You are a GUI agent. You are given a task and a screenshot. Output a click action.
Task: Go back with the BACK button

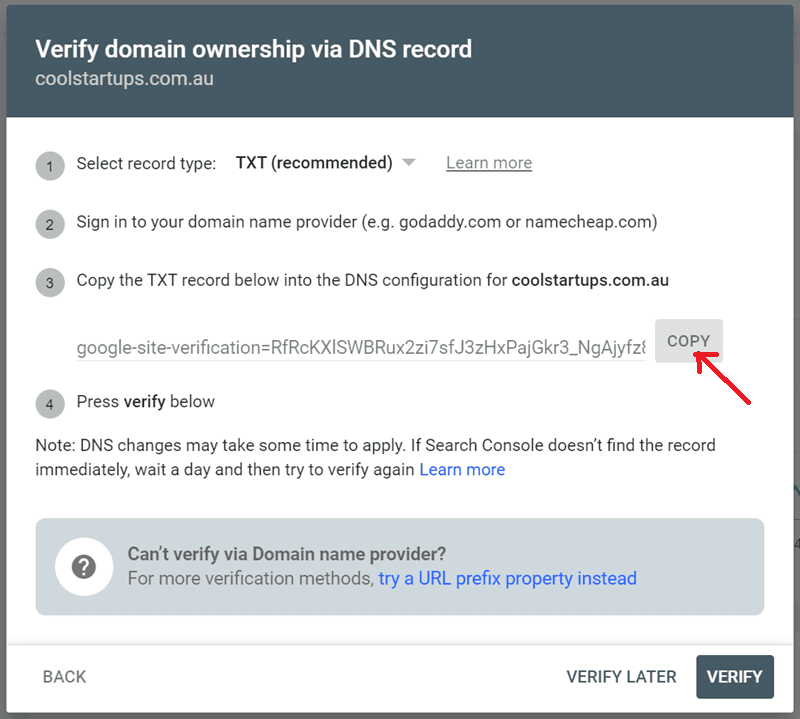[64, 677]
